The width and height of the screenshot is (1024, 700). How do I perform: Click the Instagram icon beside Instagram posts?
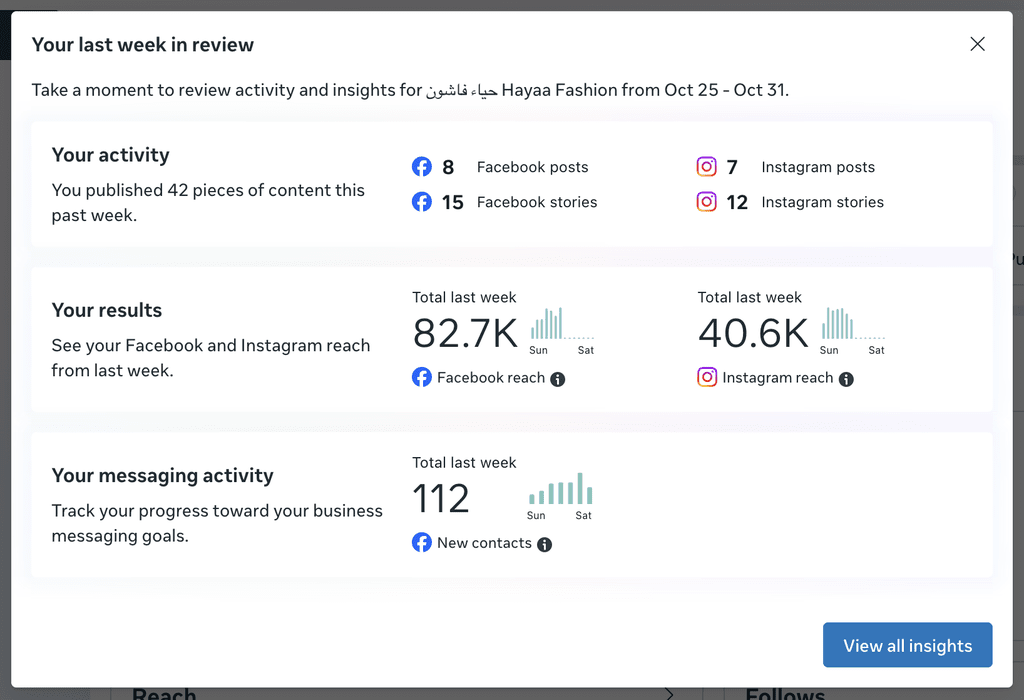pos(707,167)
